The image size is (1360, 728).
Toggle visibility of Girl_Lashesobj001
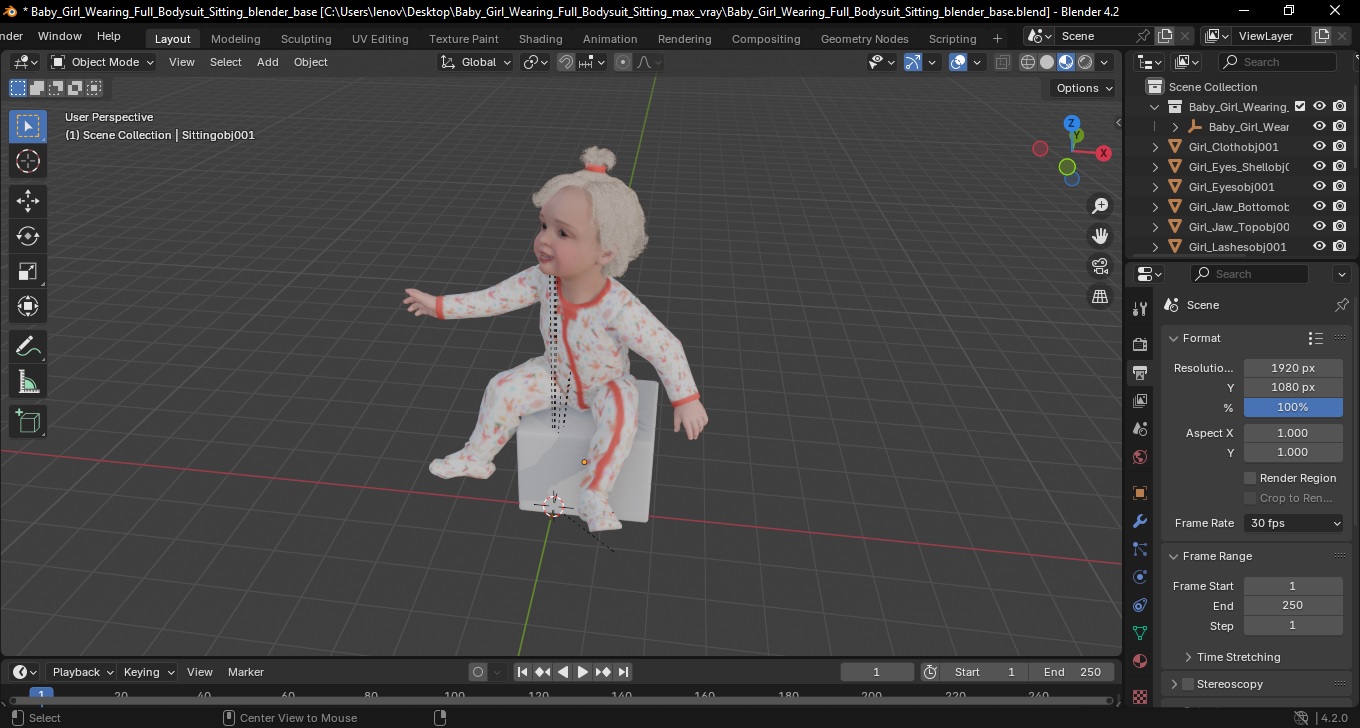click(1319, 247)
